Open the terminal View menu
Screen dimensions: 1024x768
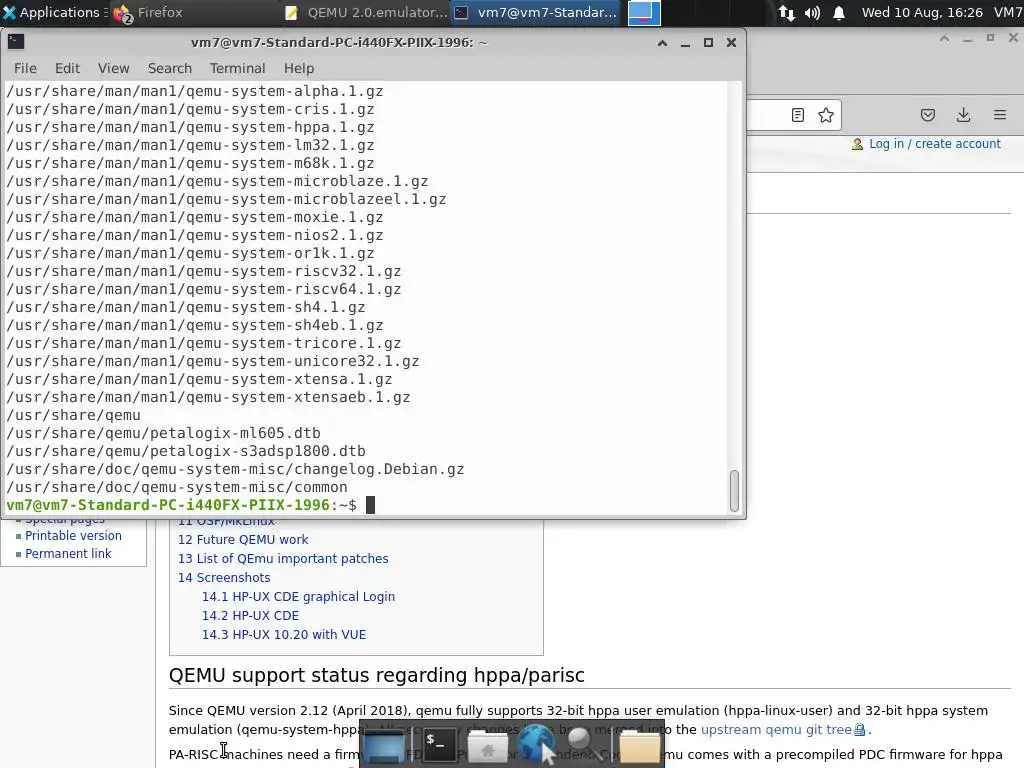(114, 68)
